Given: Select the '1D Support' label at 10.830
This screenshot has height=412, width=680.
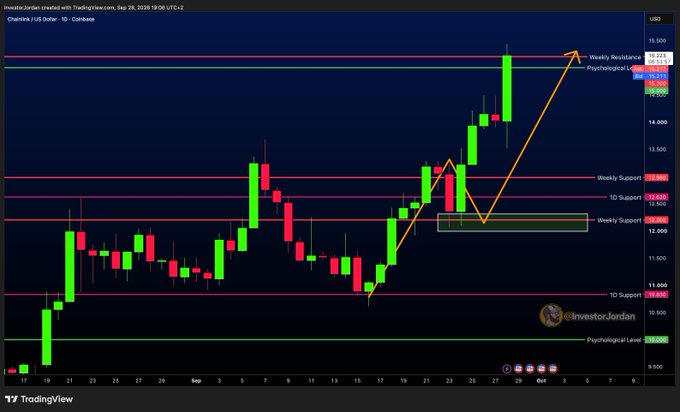Looking at the screenshot, I should click(x=625, y=295).
